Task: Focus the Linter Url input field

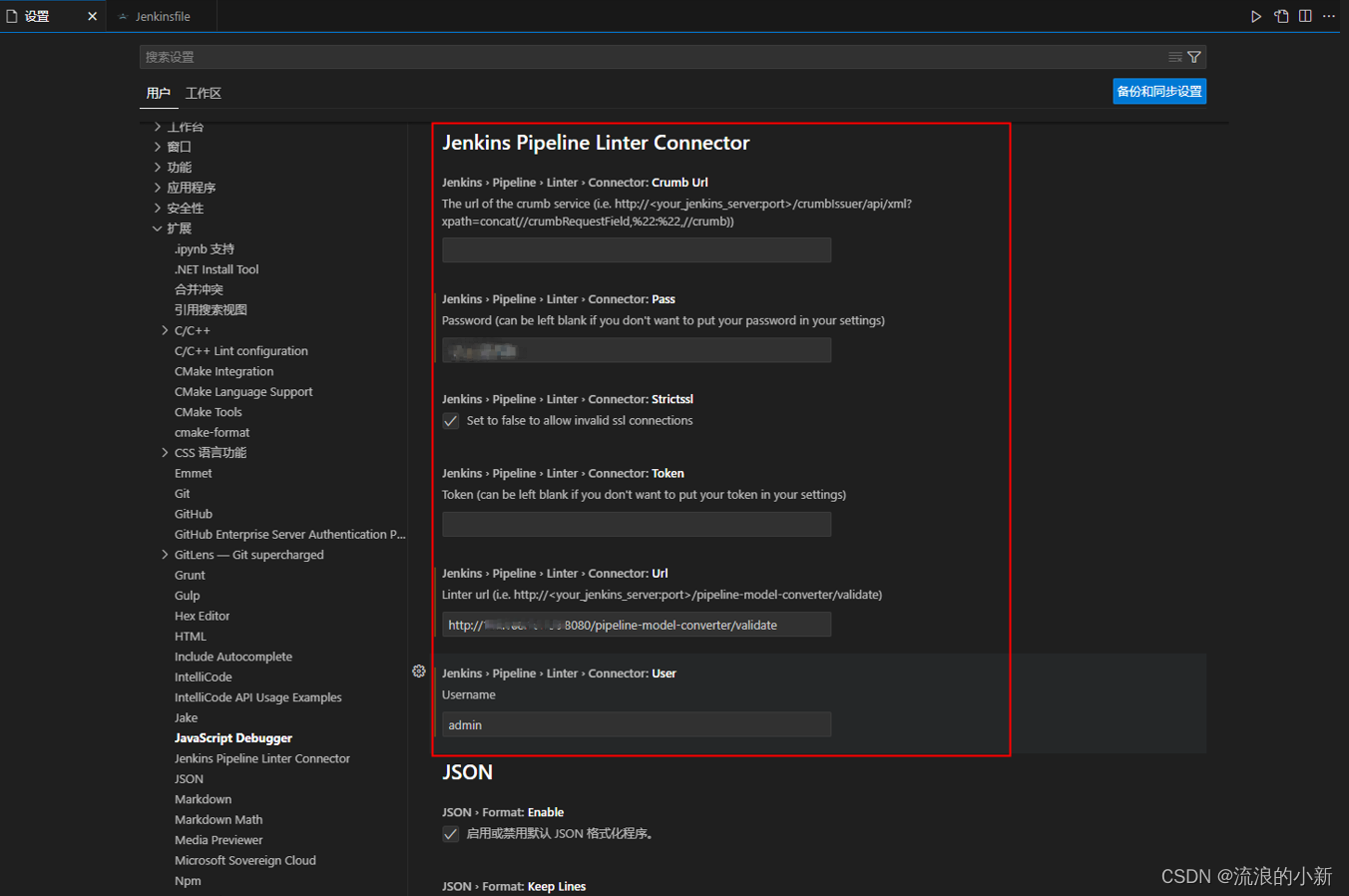Action: click(x=637, y=625)
